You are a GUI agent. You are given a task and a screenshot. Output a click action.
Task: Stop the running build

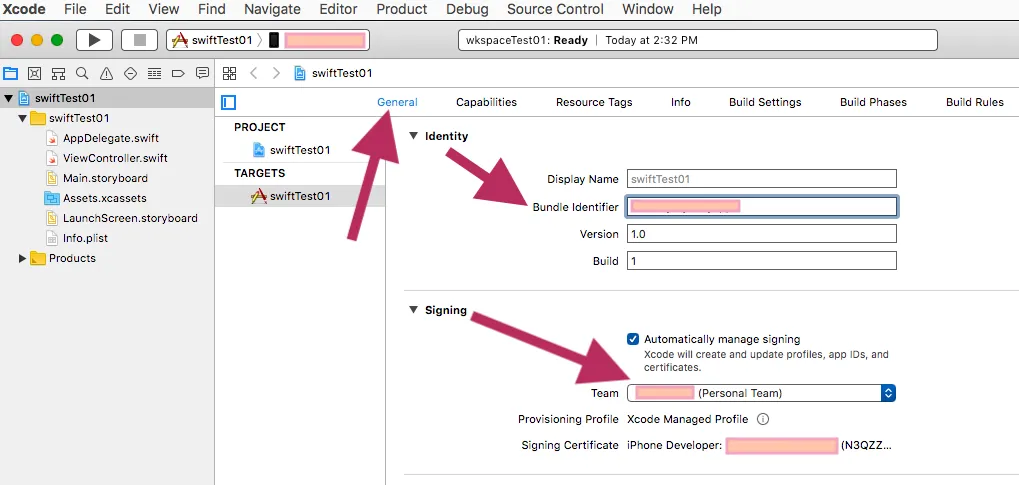pyautogui.click(x=139, y=40)
